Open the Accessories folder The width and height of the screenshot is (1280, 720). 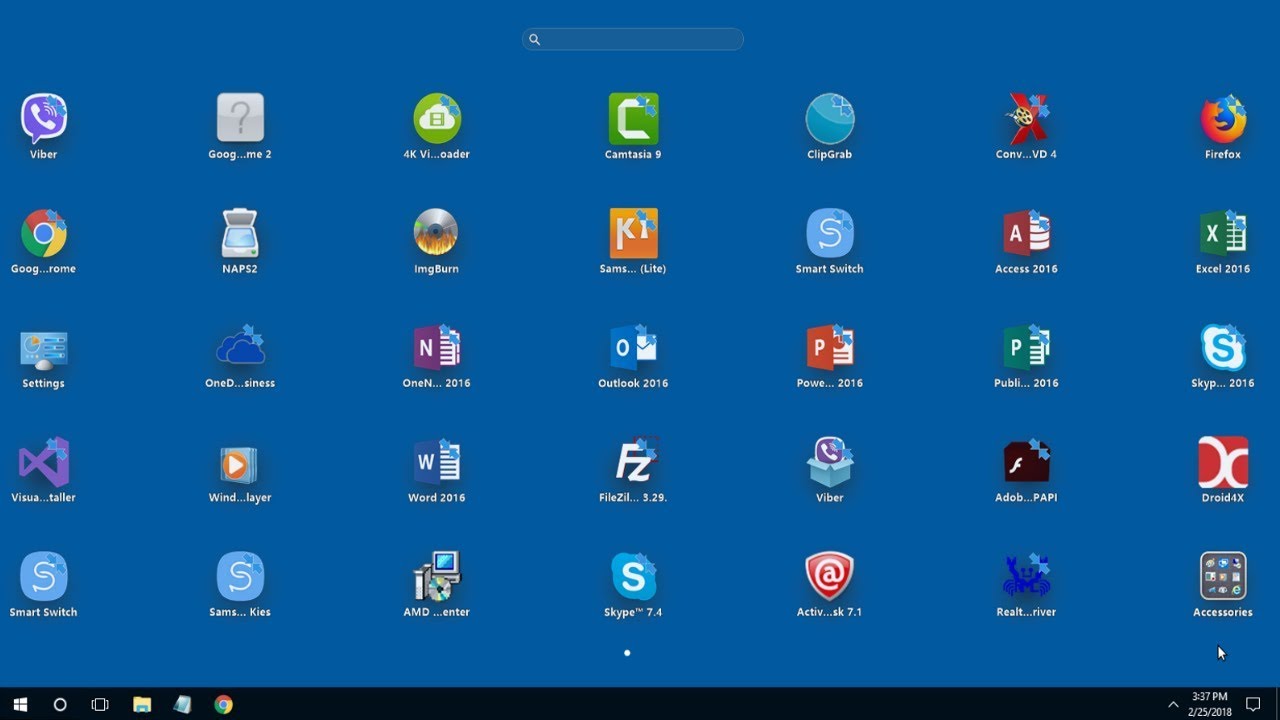[x=1223, y=577]
